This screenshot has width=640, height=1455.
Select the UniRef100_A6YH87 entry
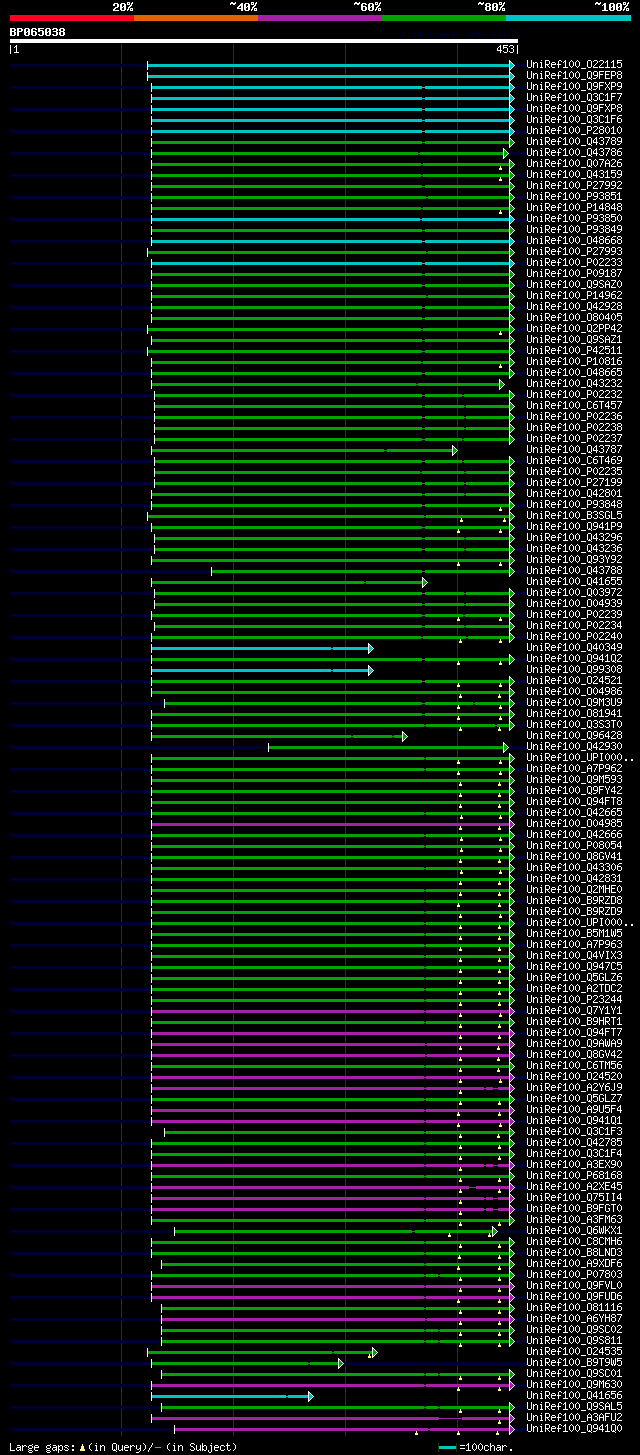[574, 1319]
